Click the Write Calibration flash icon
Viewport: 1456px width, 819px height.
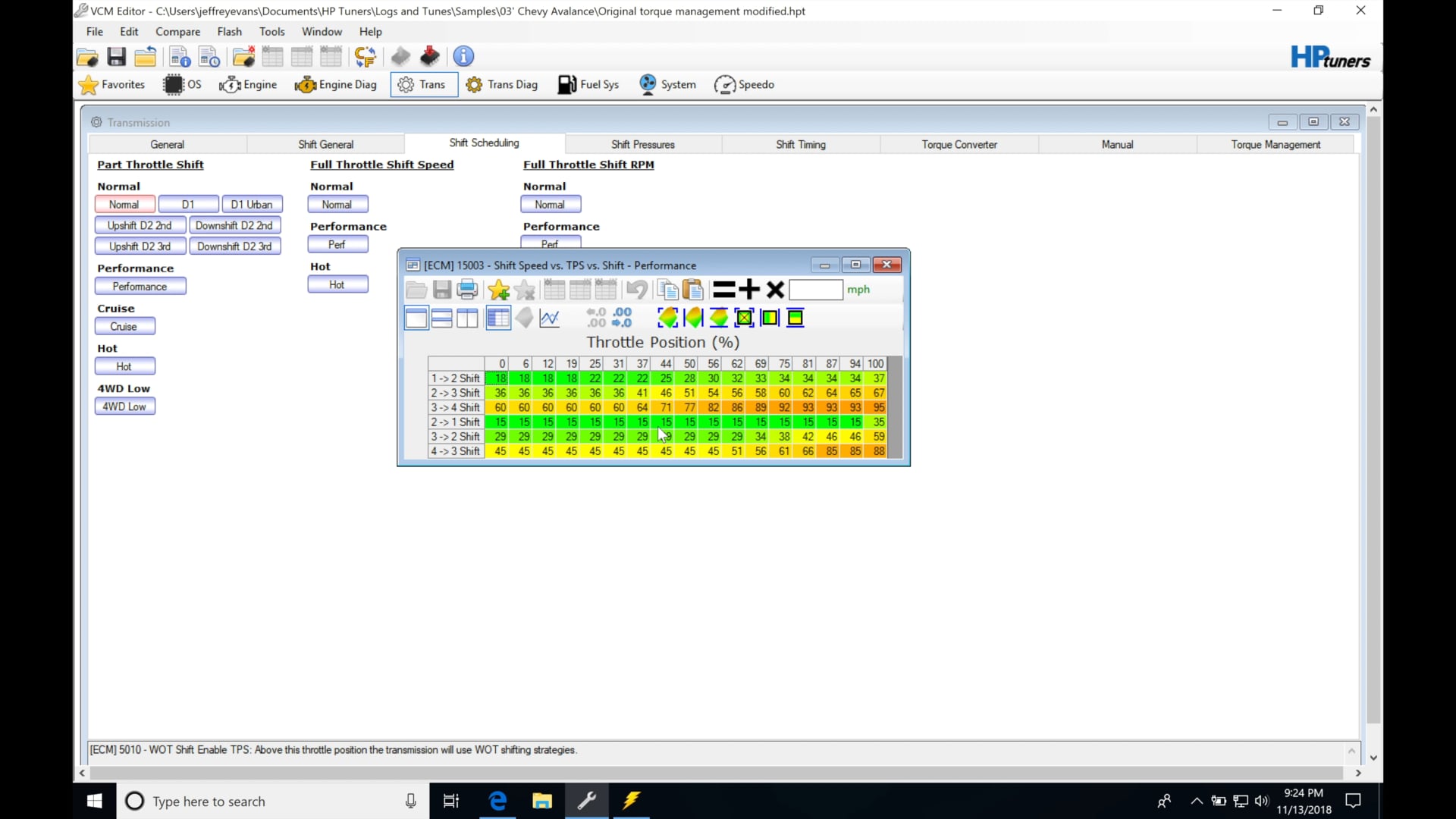(x=429, y=56)
